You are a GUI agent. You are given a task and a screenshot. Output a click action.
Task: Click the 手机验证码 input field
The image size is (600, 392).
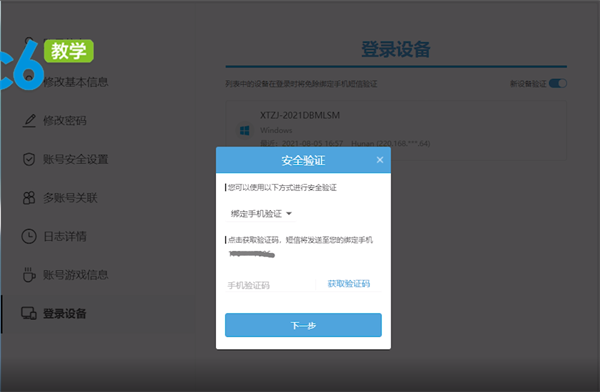coord(270,285)
